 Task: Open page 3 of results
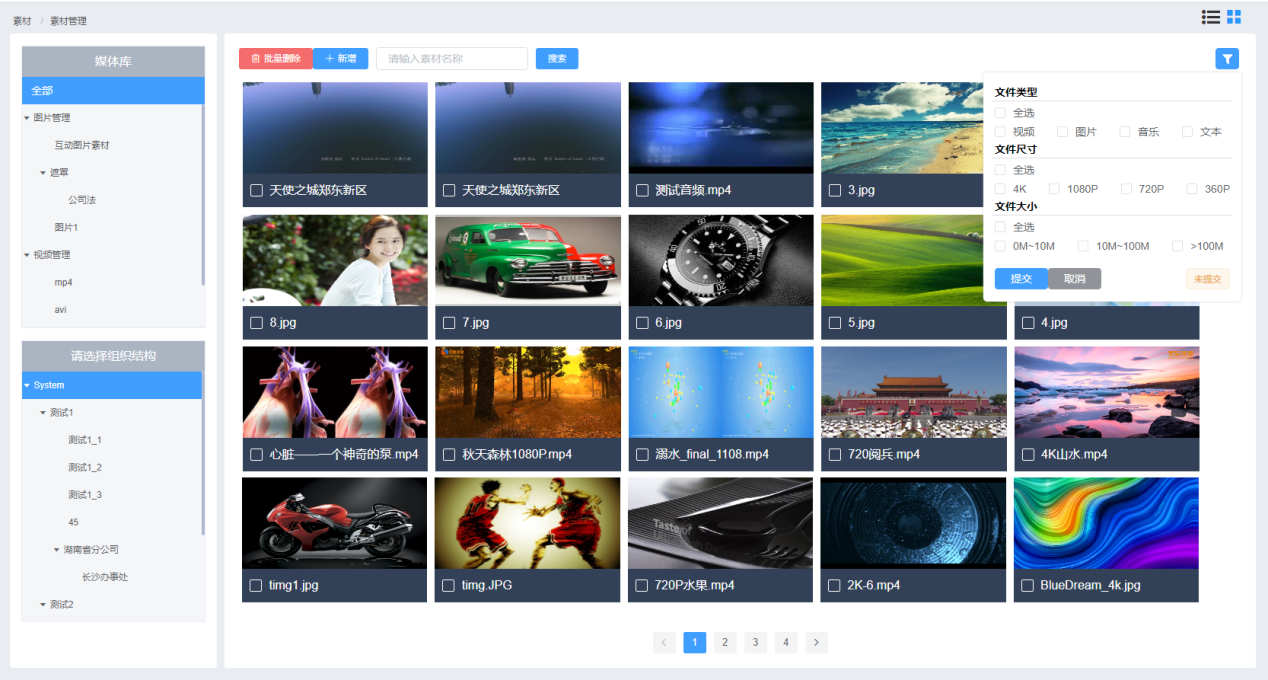(755, 642)
